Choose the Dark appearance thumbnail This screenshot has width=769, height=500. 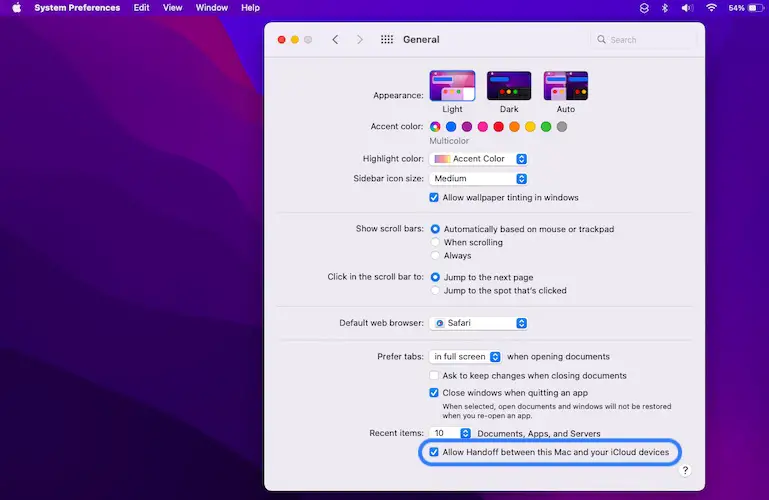click(508, 86)
